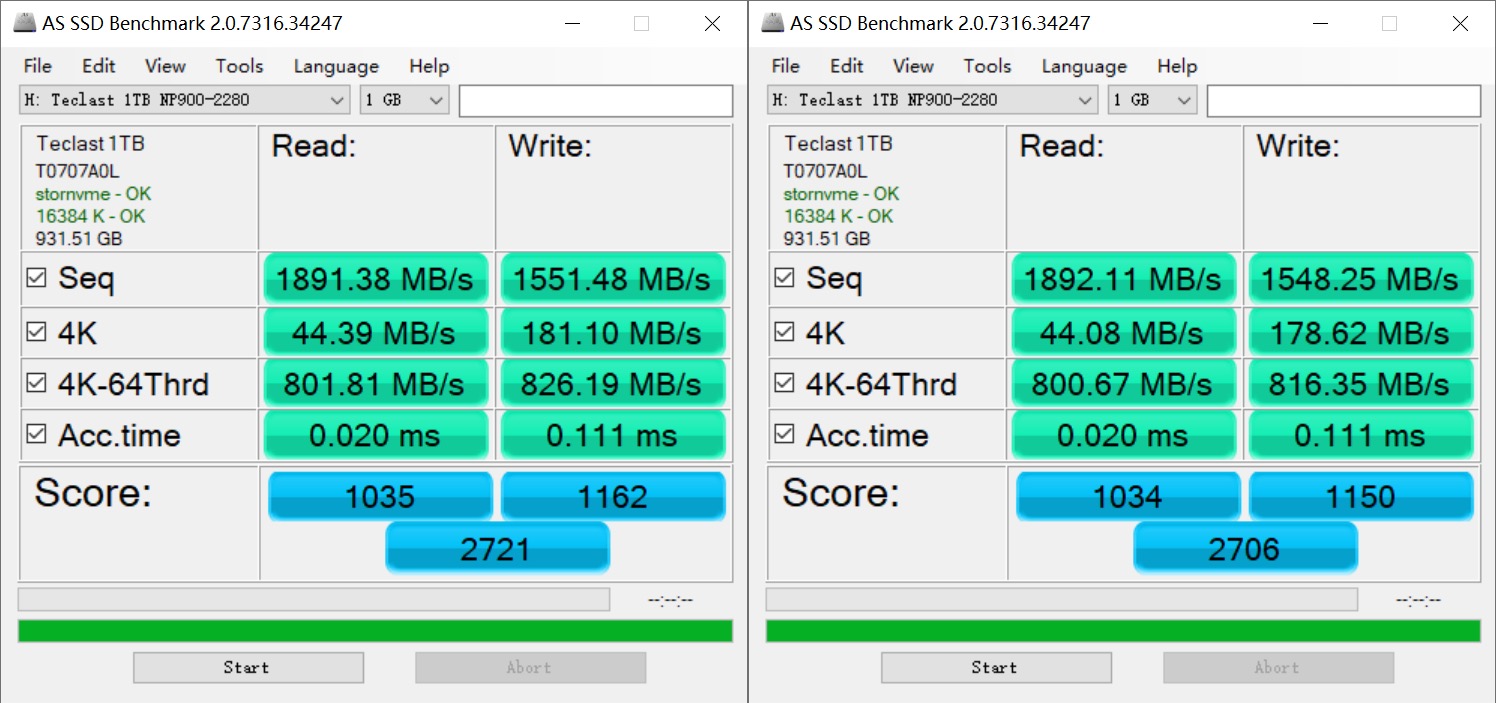Click 178.62 MB/s 4K write result
The width and height of the screenshot is (1496, 703).
(1361, 332)
